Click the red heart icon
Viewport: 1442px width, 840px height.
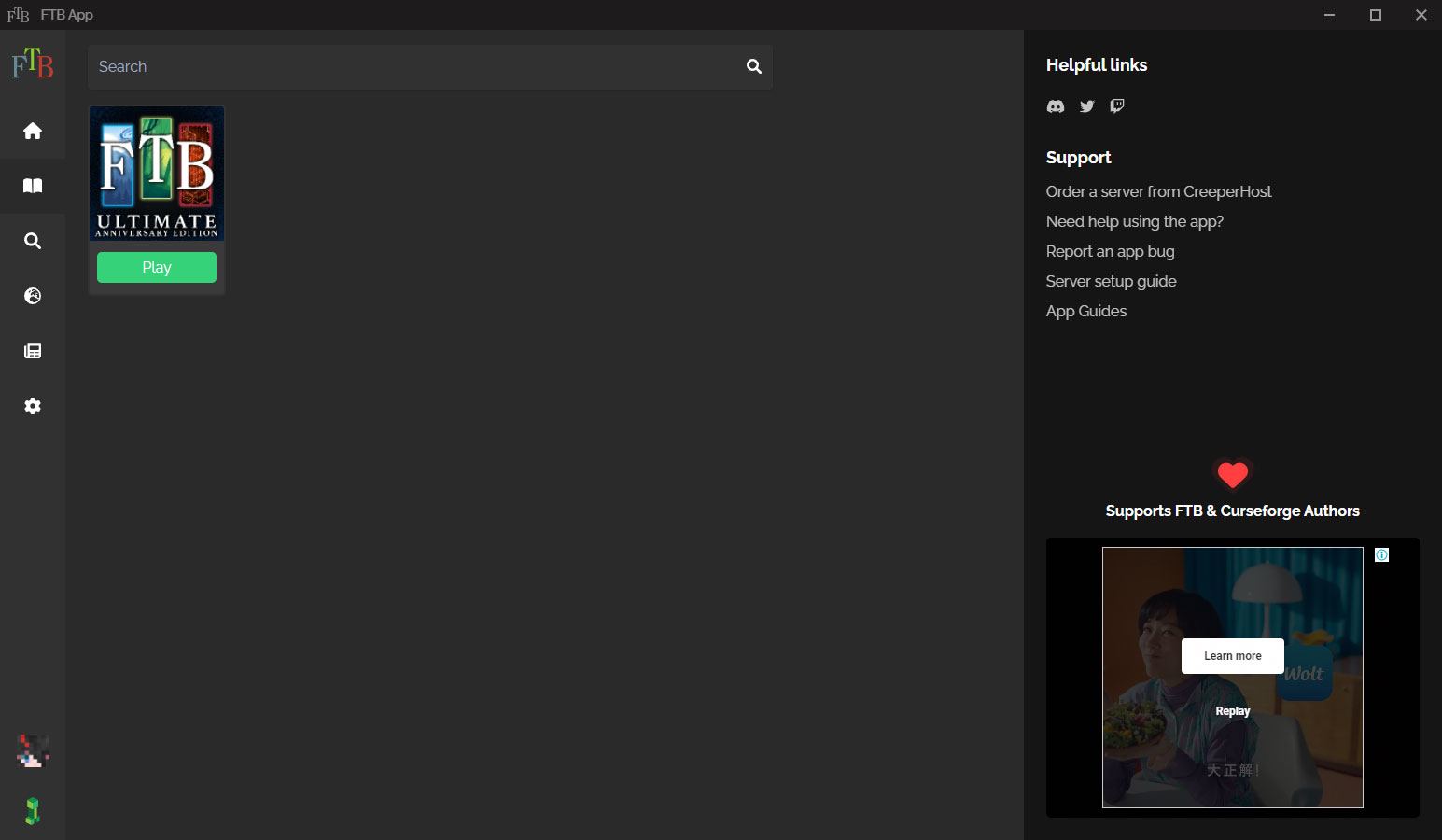(x=1233, y=475)
